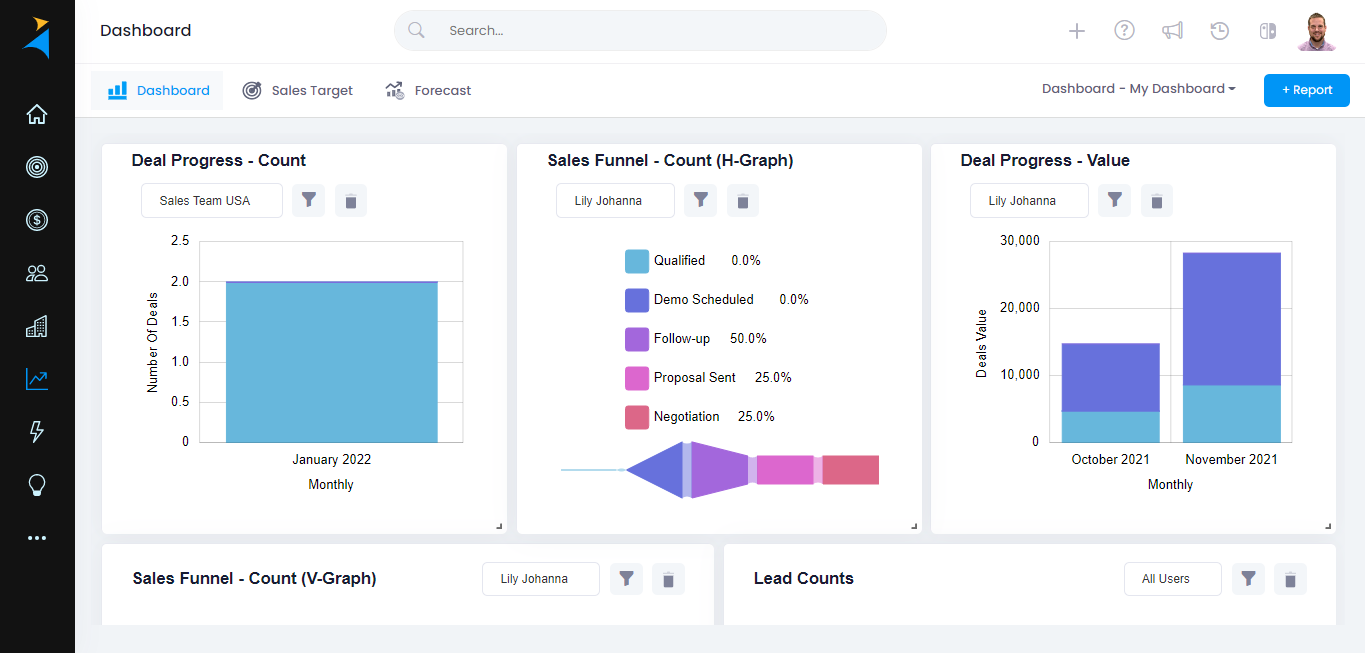Toggle the filter for Deal Progress - Count

(x=308, y=200)
